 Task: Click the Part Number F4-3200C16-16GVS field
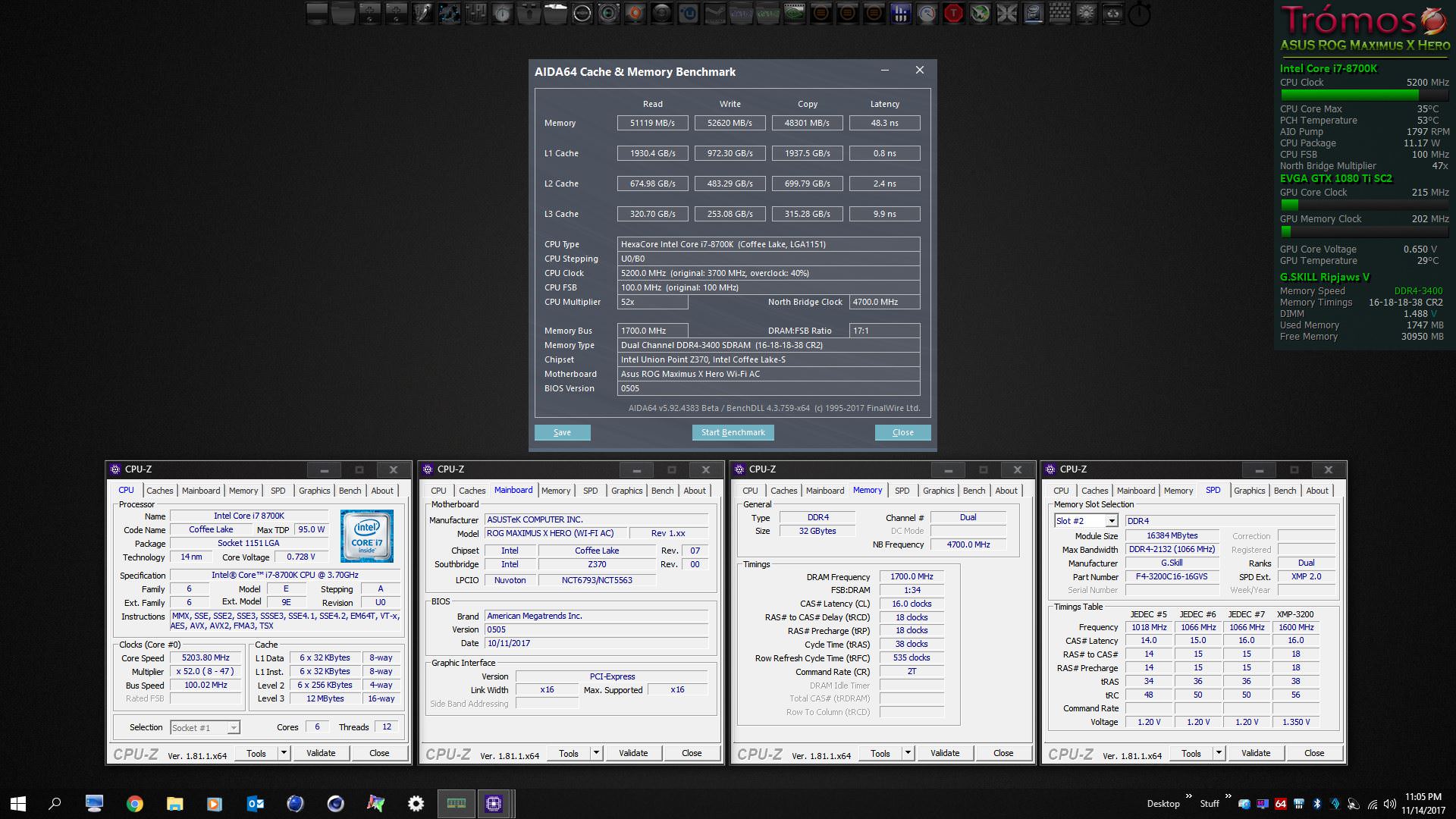(x=1172, y=576)
